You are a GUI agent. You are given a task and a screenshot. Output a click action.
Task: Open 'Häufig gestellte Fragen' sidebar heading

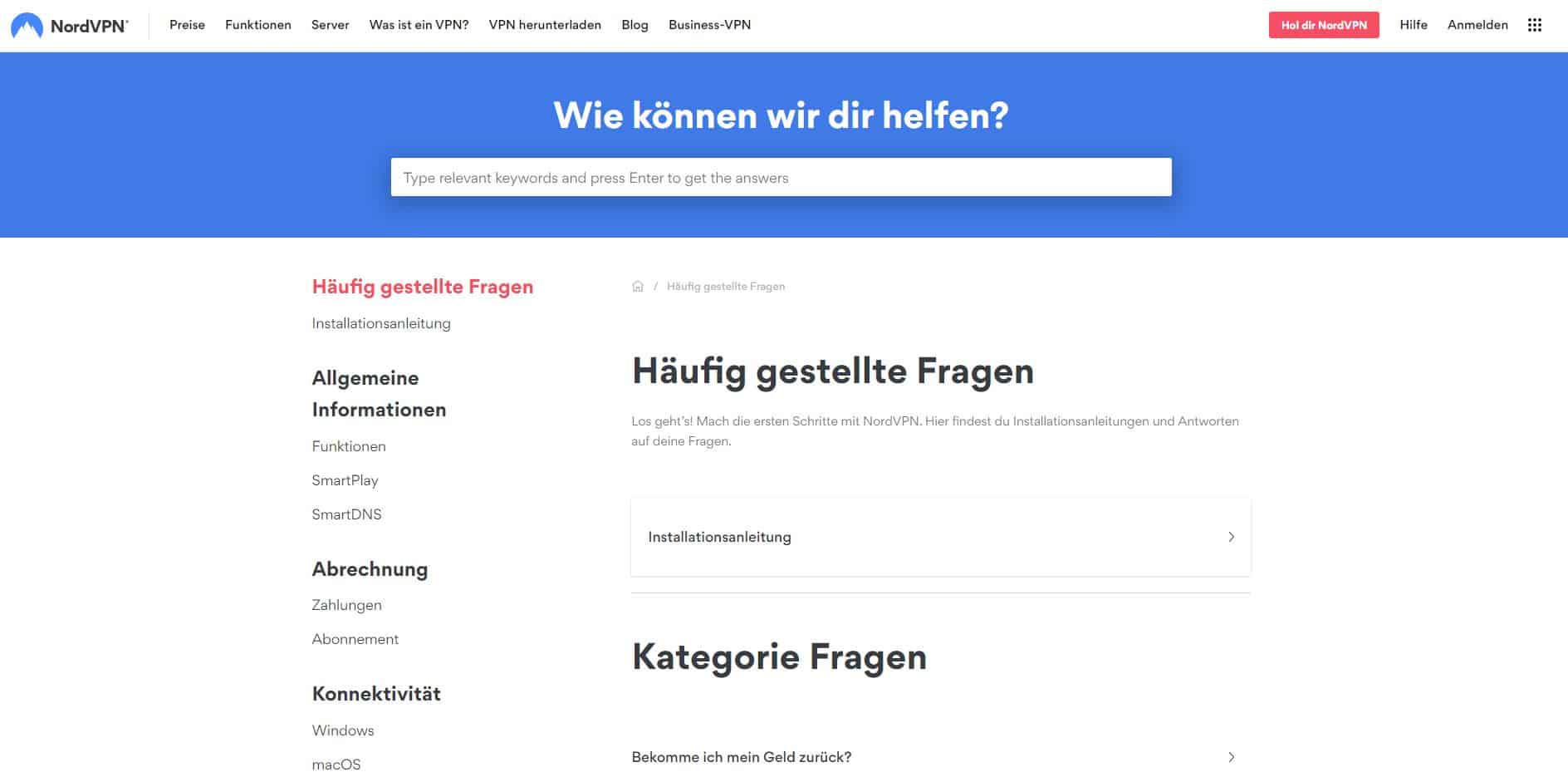(x=423, y=287)
